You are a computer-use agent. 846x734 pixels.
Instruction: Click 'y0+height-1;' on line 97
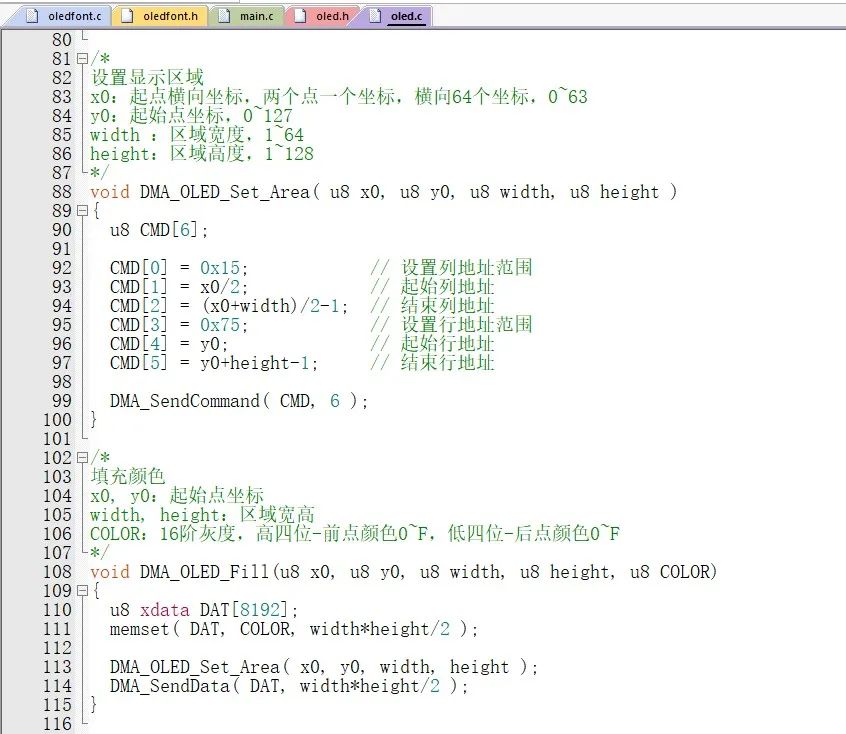pyautogui.click(x=259, y=363)
